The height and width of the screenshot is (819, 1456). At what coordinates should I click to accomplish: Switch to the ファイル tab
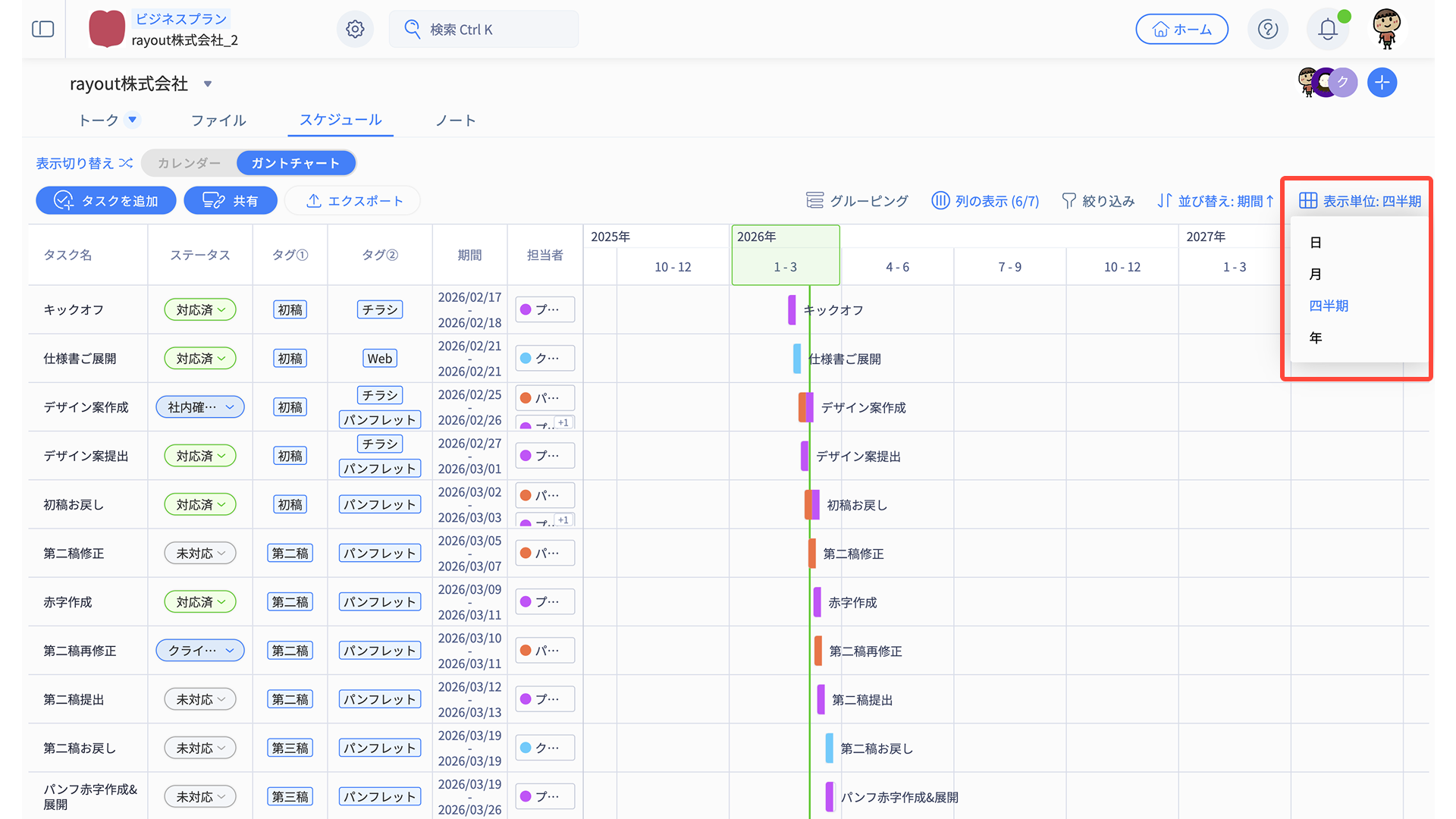click(x=218, y=121)
